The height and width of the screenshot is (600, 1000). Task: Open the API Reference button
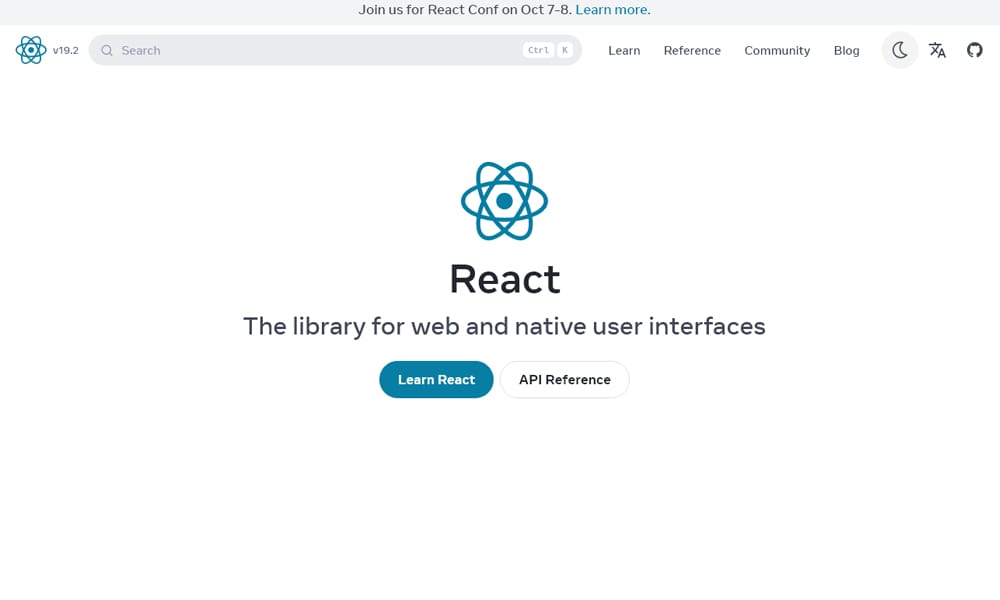coord(564,379)
